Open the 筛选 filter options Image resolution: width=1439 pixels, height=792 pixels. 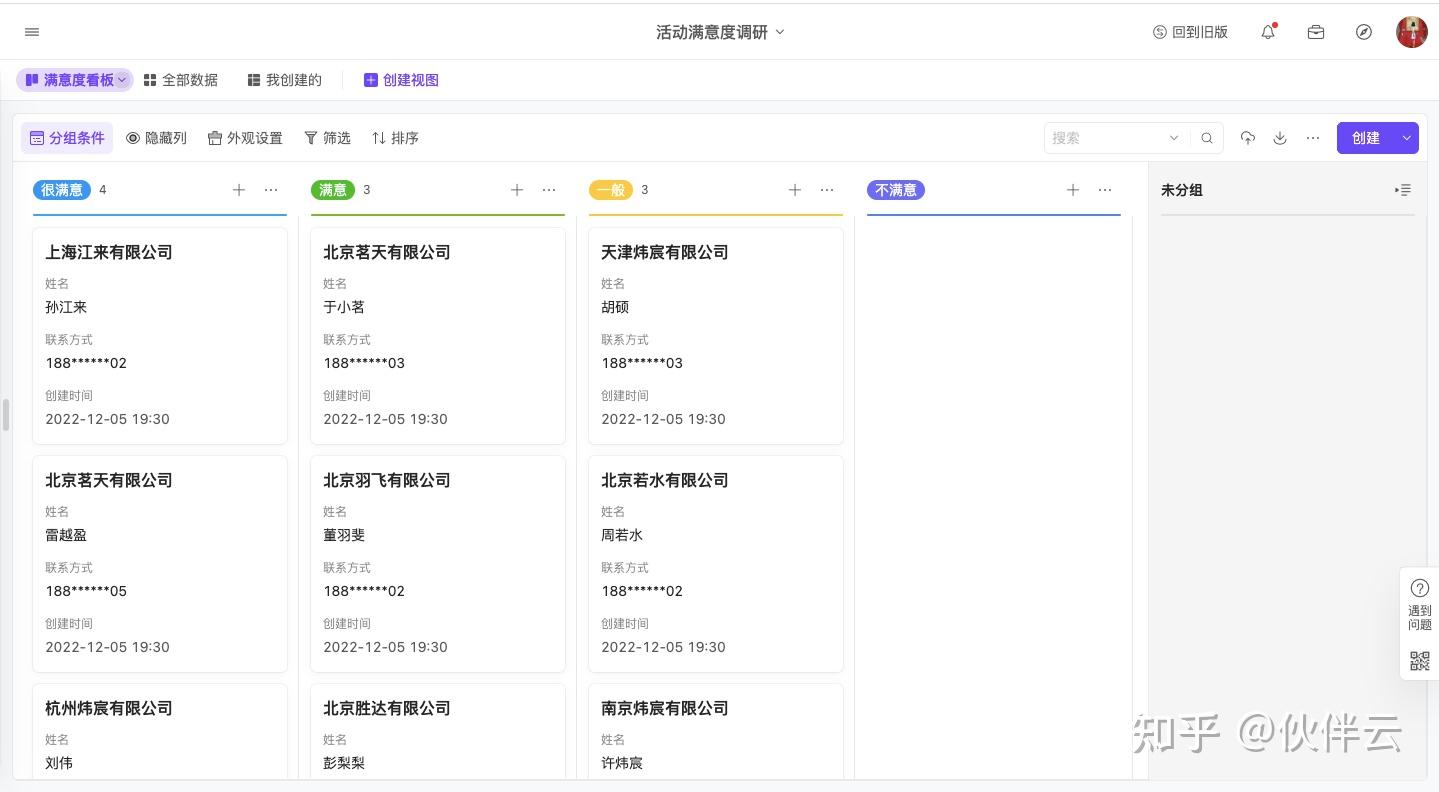pos(327,138)
